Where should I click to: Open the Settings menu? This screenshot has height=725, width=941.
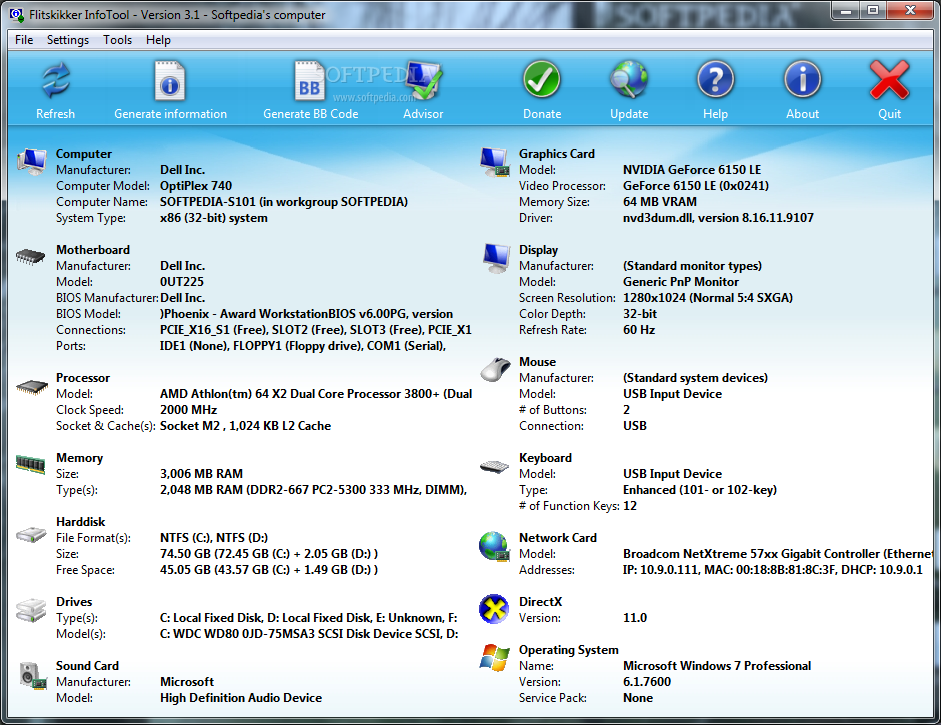68,40
